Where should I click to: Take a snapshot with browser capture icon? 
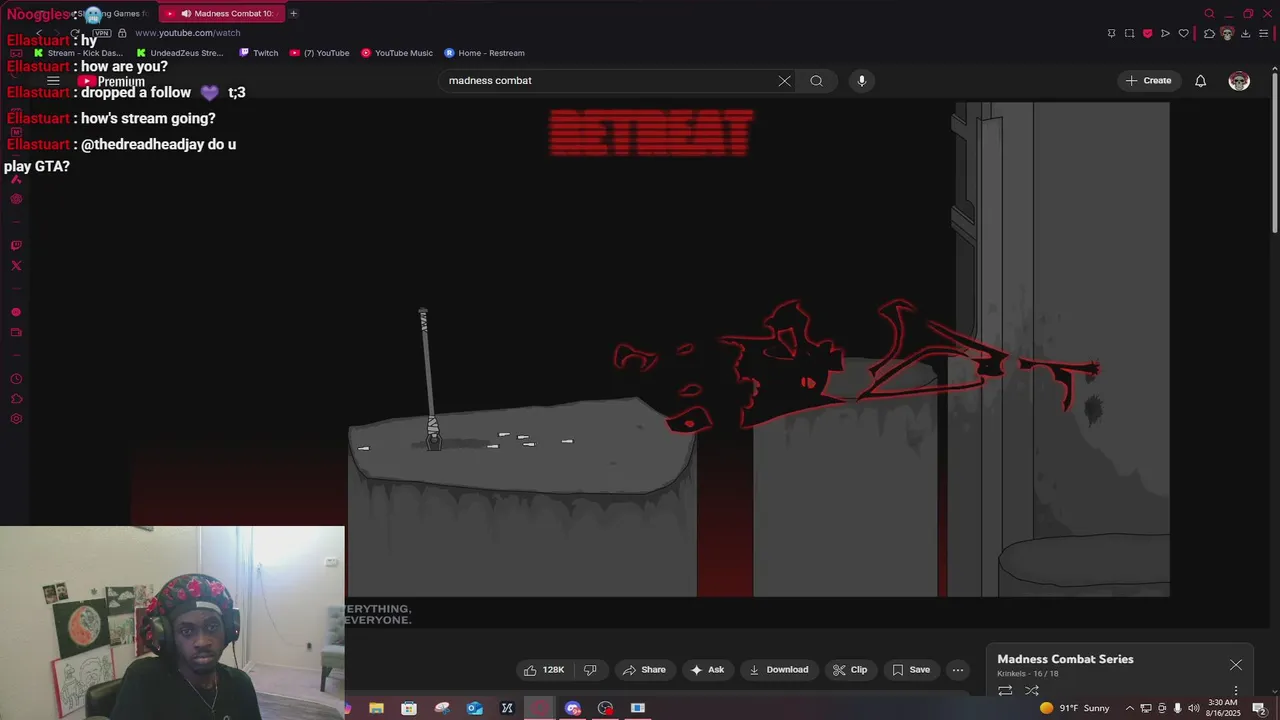1129,33
